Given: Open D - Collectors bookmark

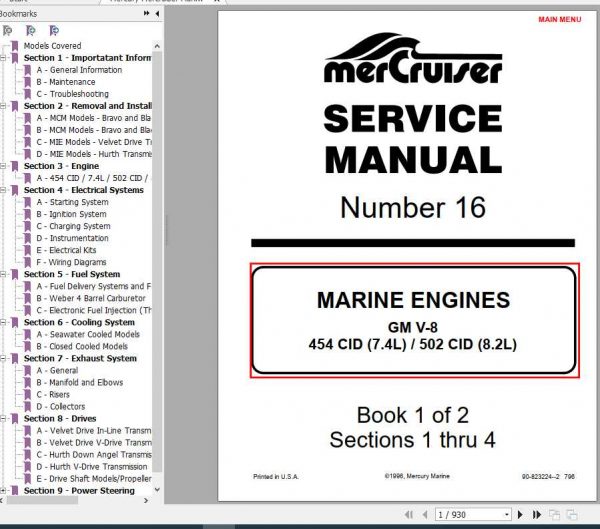Looking at the screenshot, I should [61, 407].
